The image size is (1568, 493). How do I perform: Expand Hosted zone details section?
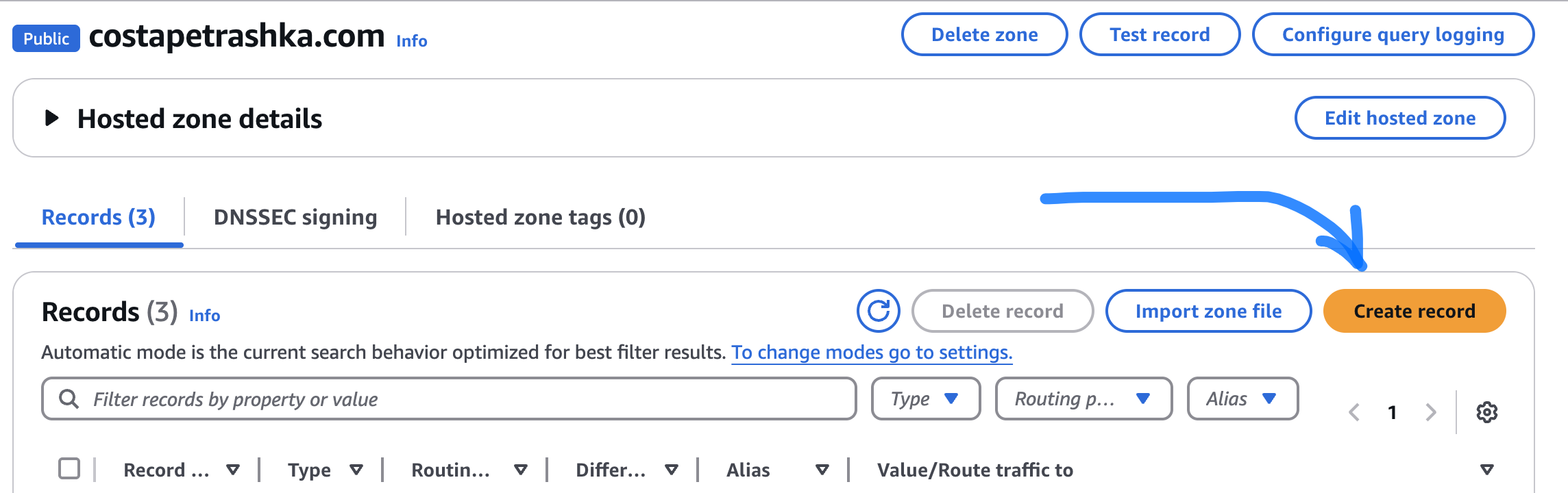(x=52, y=118)
